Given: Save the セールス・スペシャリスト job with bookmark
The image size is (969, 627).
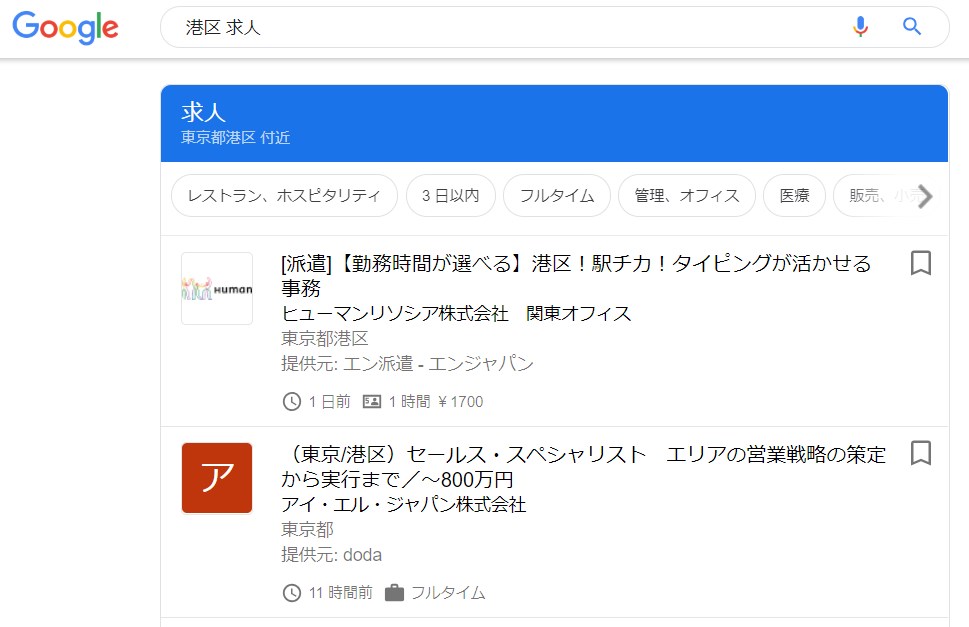Looking at the screenshot, I should [920, 453].
